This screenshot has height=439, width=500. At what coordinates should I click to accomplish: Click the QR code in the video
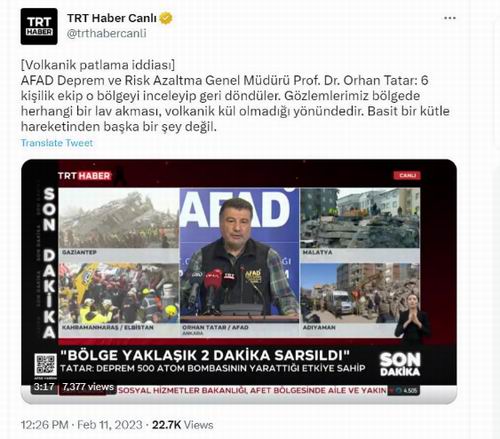[x=46, y=365]
